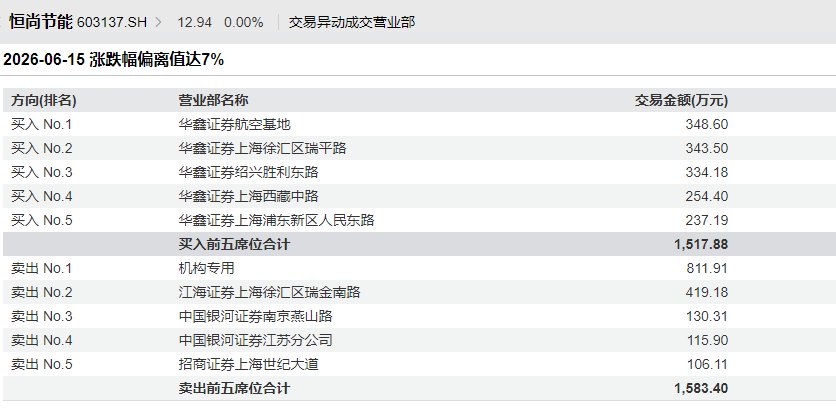Click the stock price 12.94
The image size is (836, 409).
pyautogui.click(x=195, y=22)
